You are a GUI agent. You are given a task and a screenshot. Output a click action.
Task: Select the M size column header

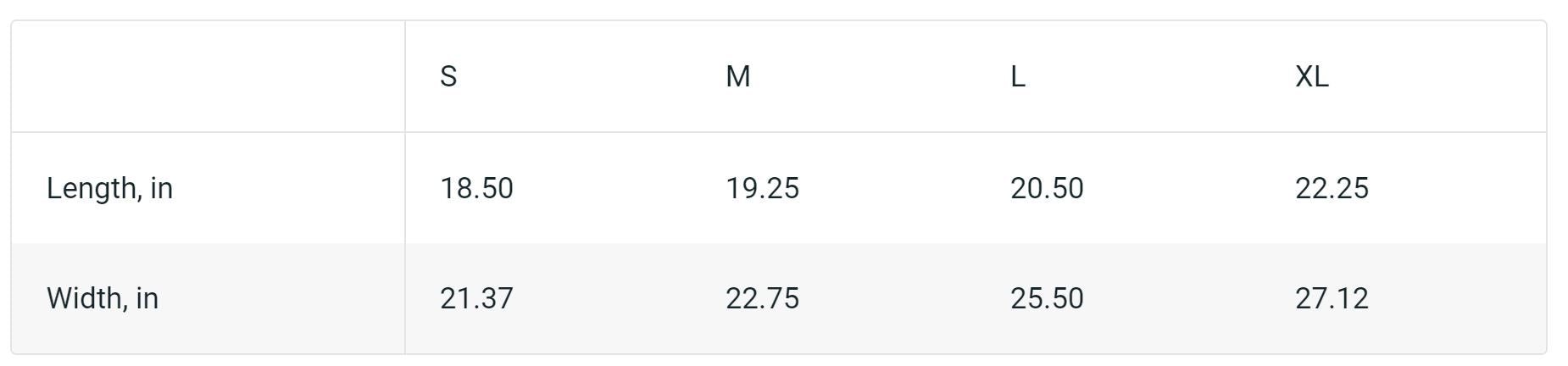point(737,77)
